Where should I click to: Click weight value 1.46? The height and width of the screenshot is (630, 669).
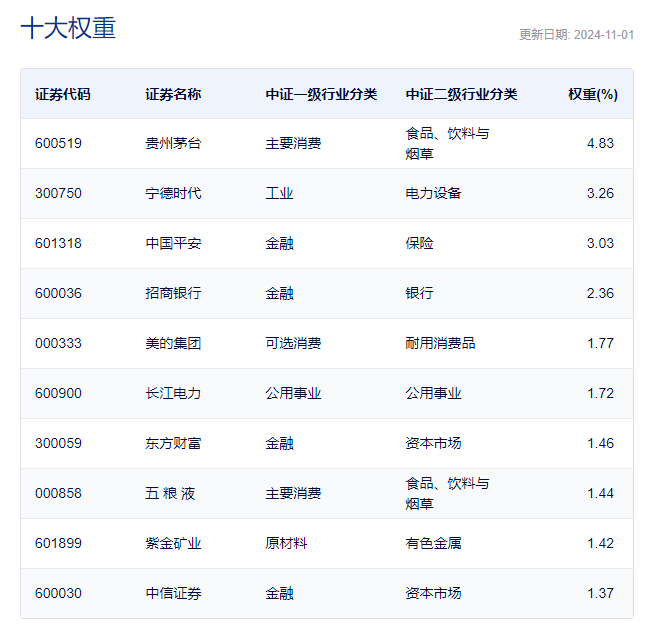[600, 443]
